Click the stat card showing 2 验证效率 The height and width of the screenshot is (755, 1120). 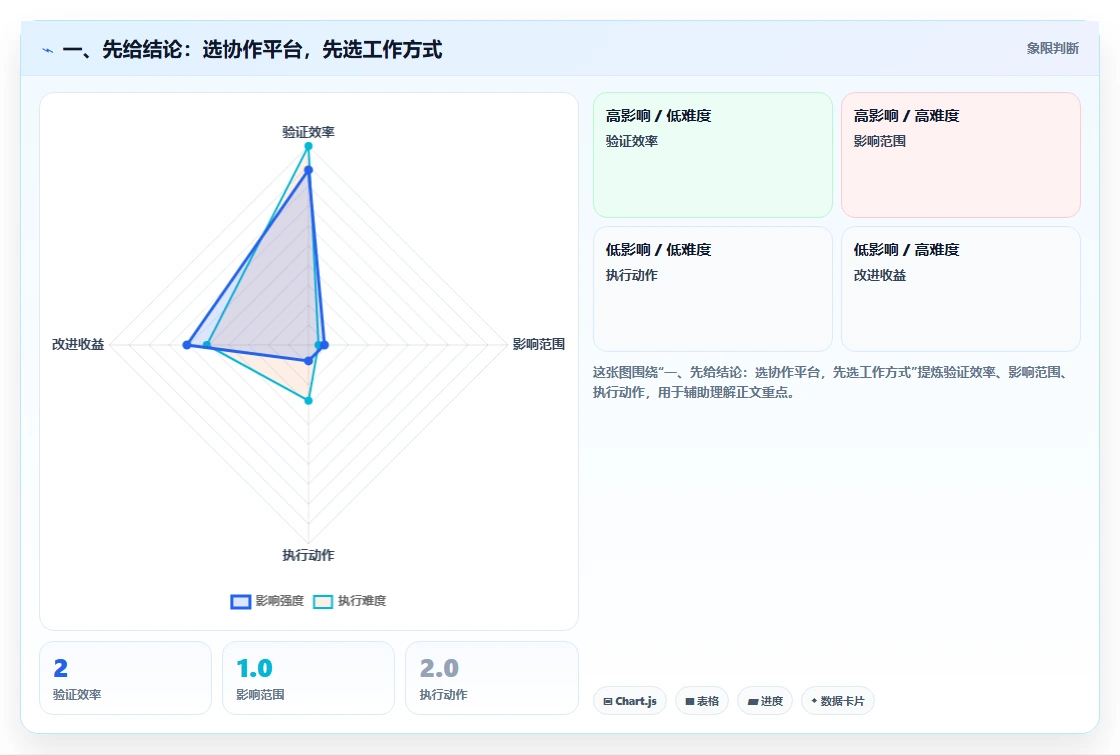tap(126, 678)
